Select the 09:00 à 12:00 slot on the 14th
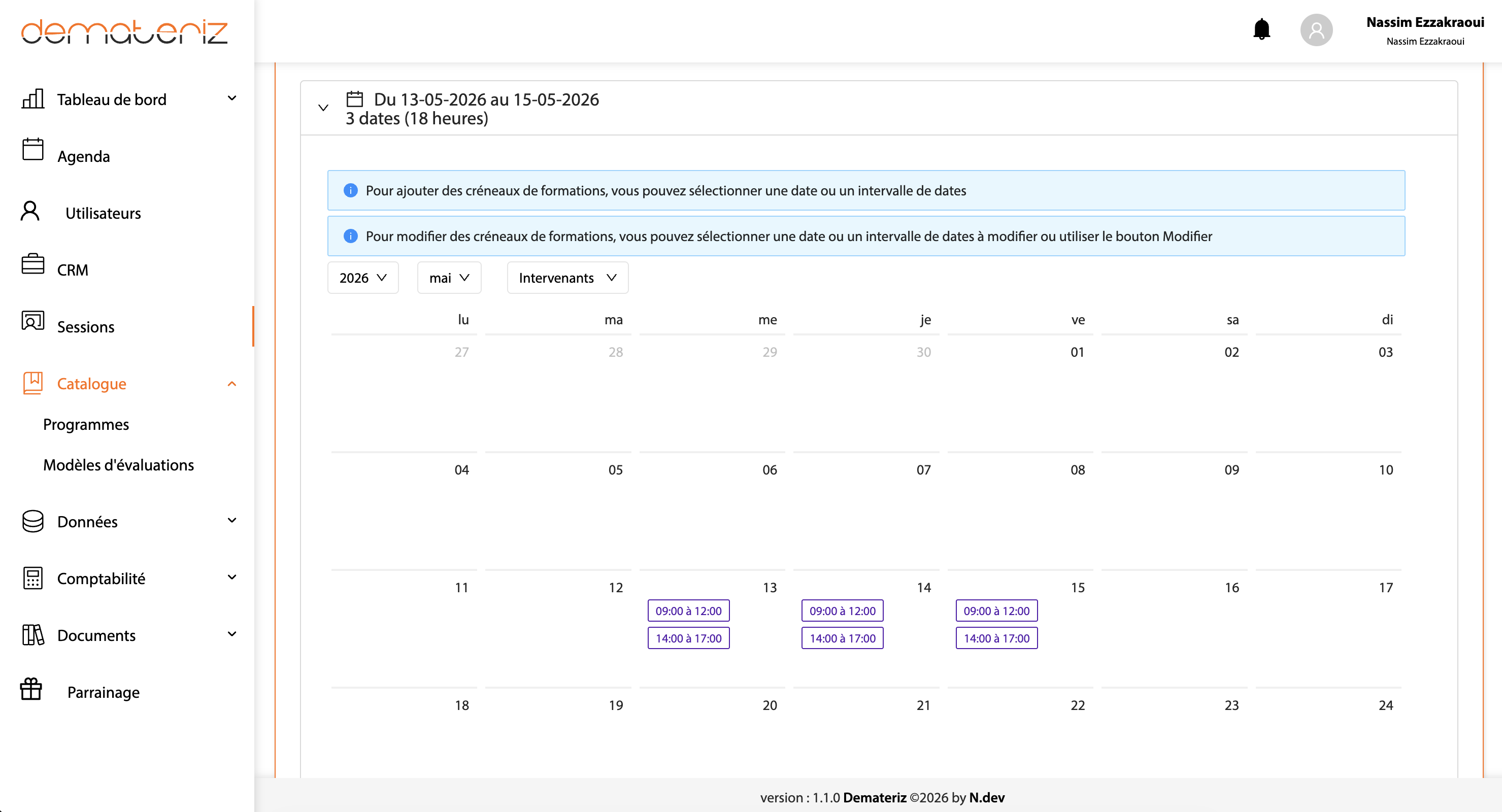1502x812 pixels. point(842,611)
